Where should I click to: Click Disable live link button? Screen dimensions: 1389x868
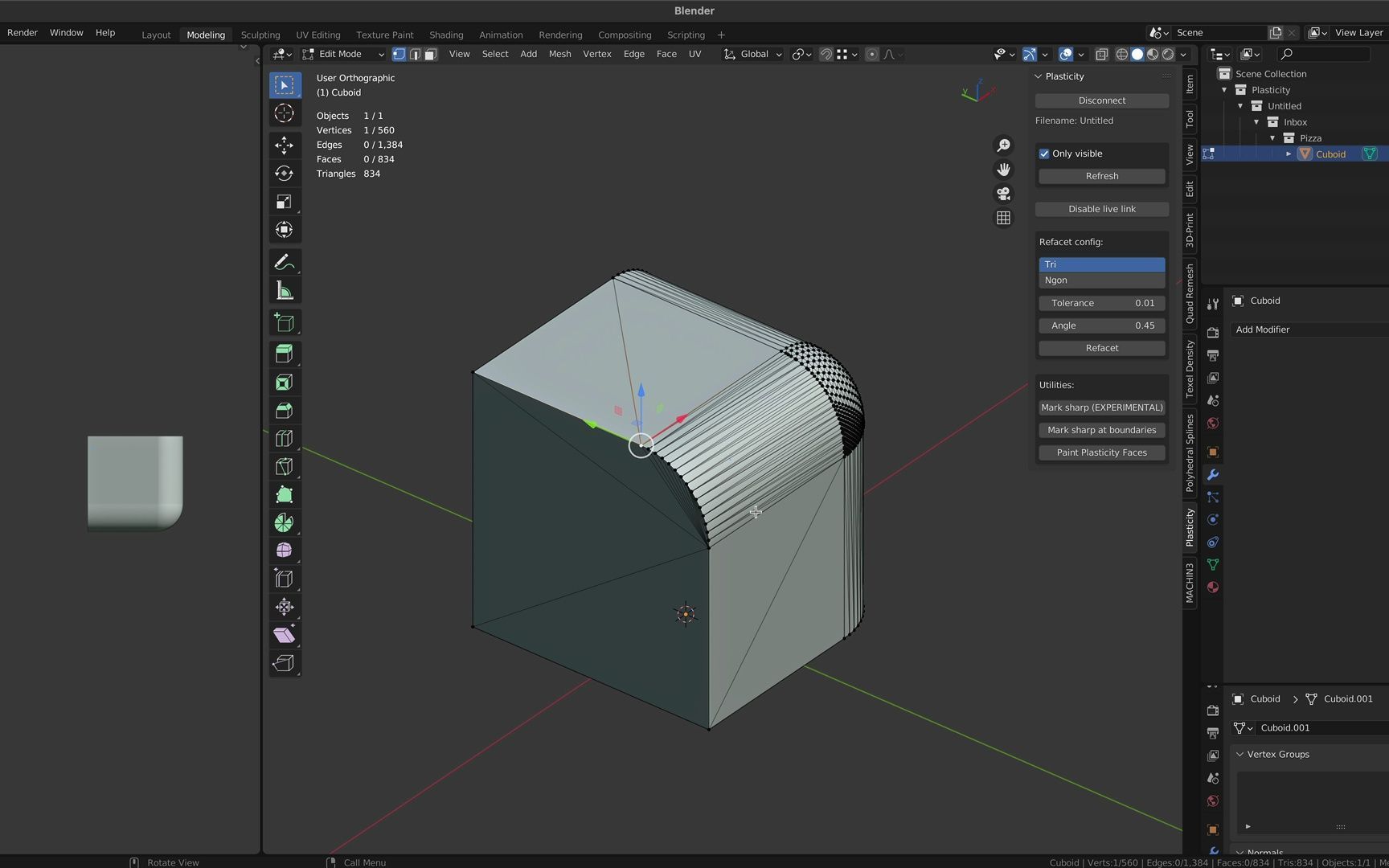pyautogui.click(x=1102, y=209)
